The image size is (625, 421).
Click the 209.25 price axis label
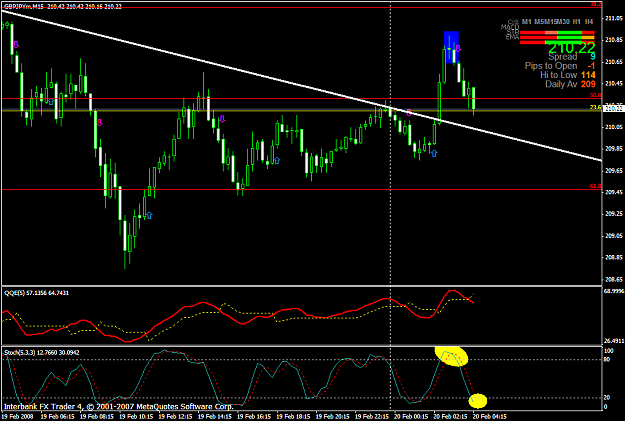614,214
